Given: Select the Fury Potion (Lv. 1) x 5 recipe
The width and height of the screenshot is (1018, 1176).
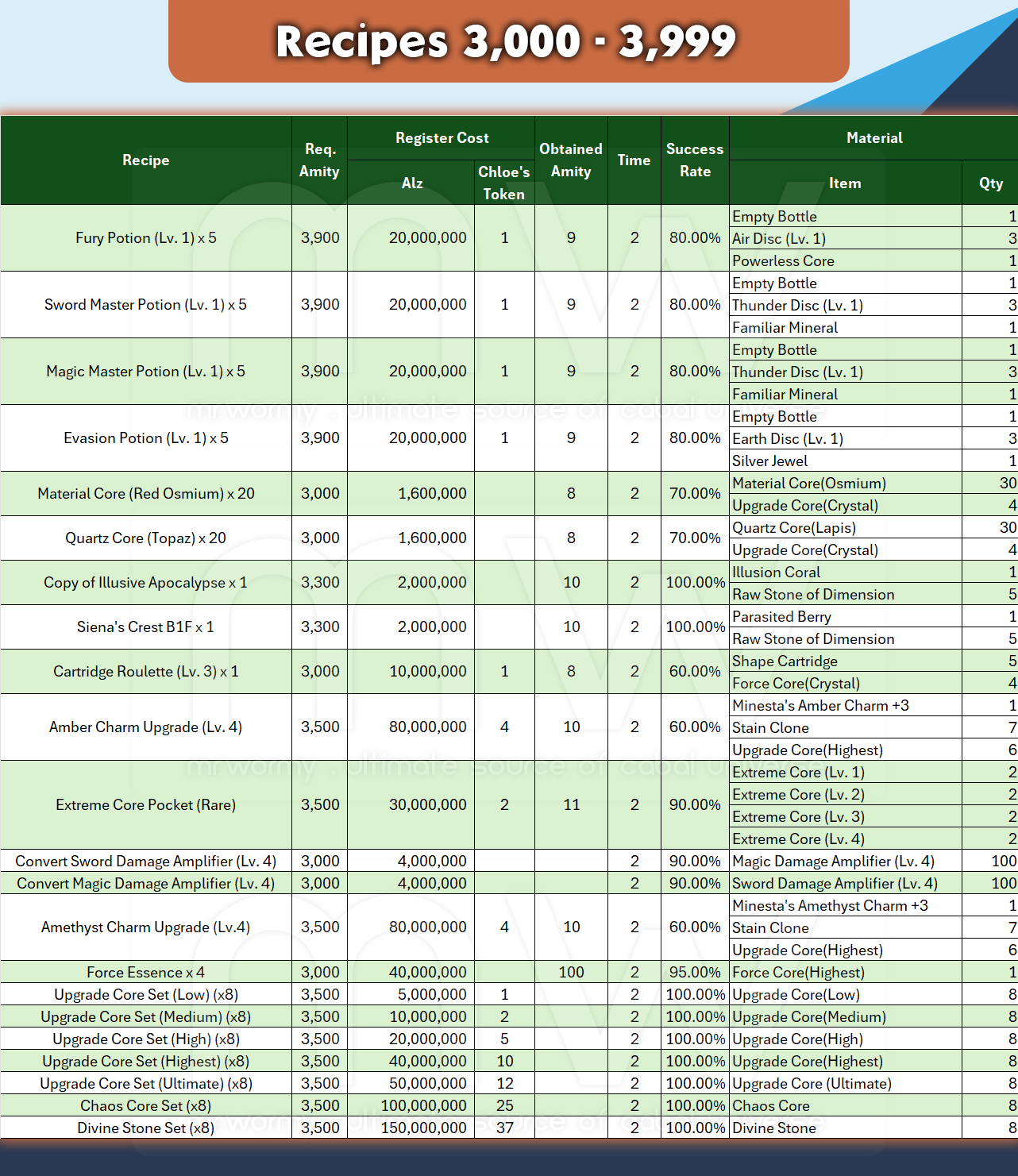Looking at the screenshot, I should 146,238.
